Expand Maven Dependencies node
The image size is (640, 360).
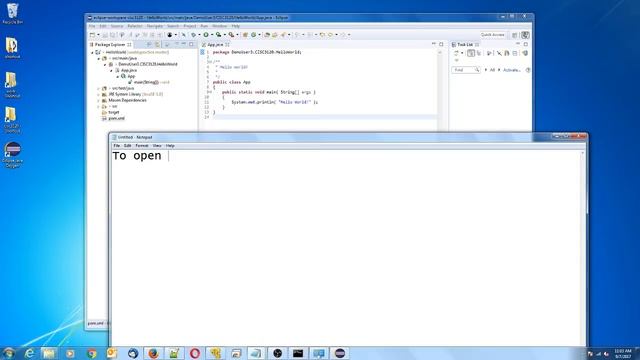click(98, 100)
